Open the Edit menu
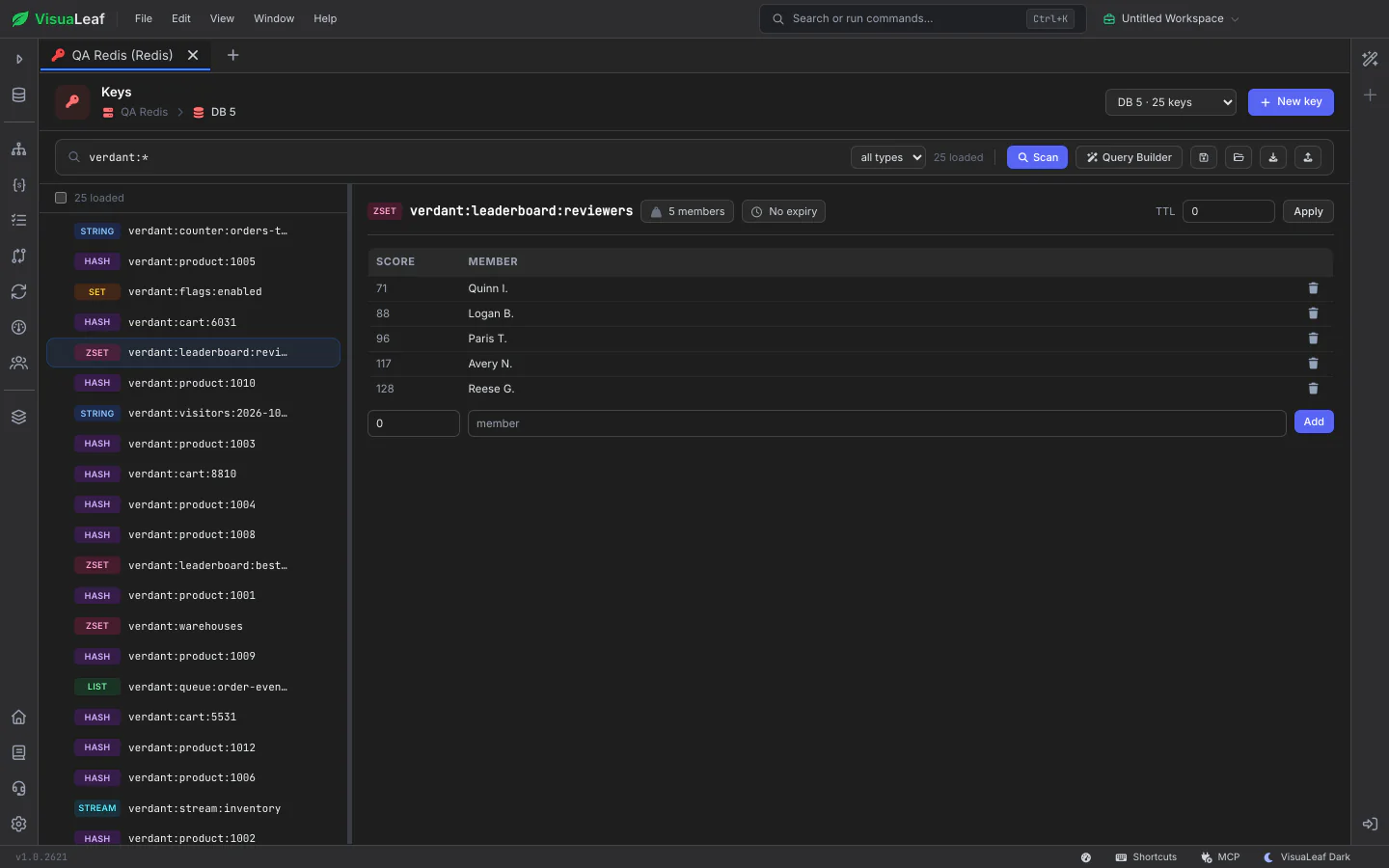This screenshot has width=1389, height=868. [181, 18]
